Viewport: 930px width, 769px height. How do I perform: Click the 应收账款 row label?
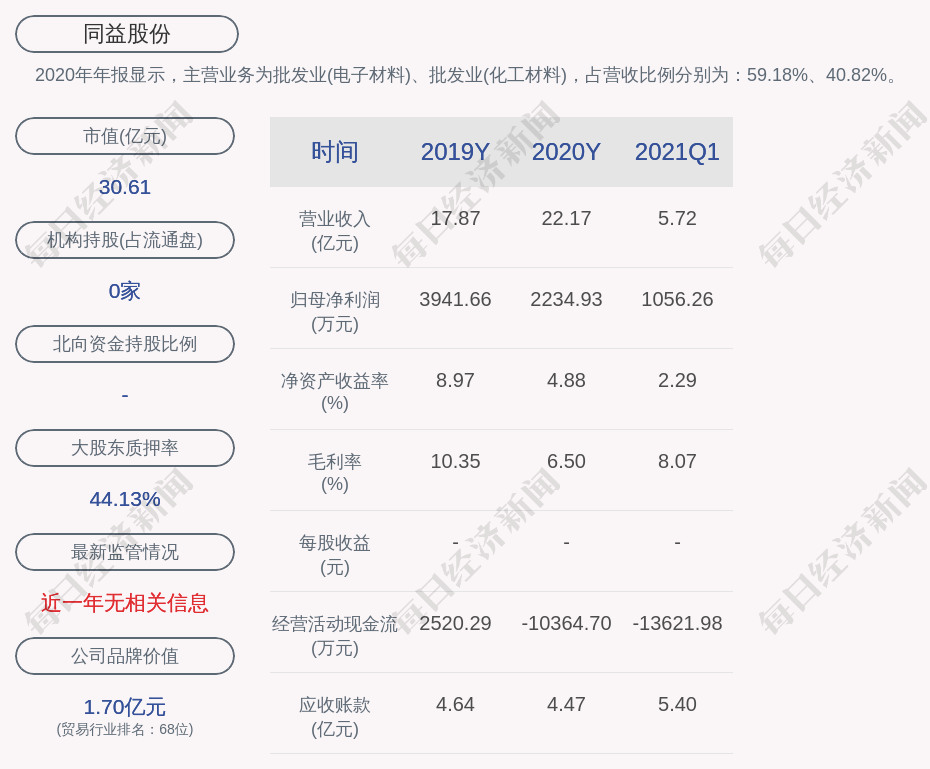(x=335, y=716)
